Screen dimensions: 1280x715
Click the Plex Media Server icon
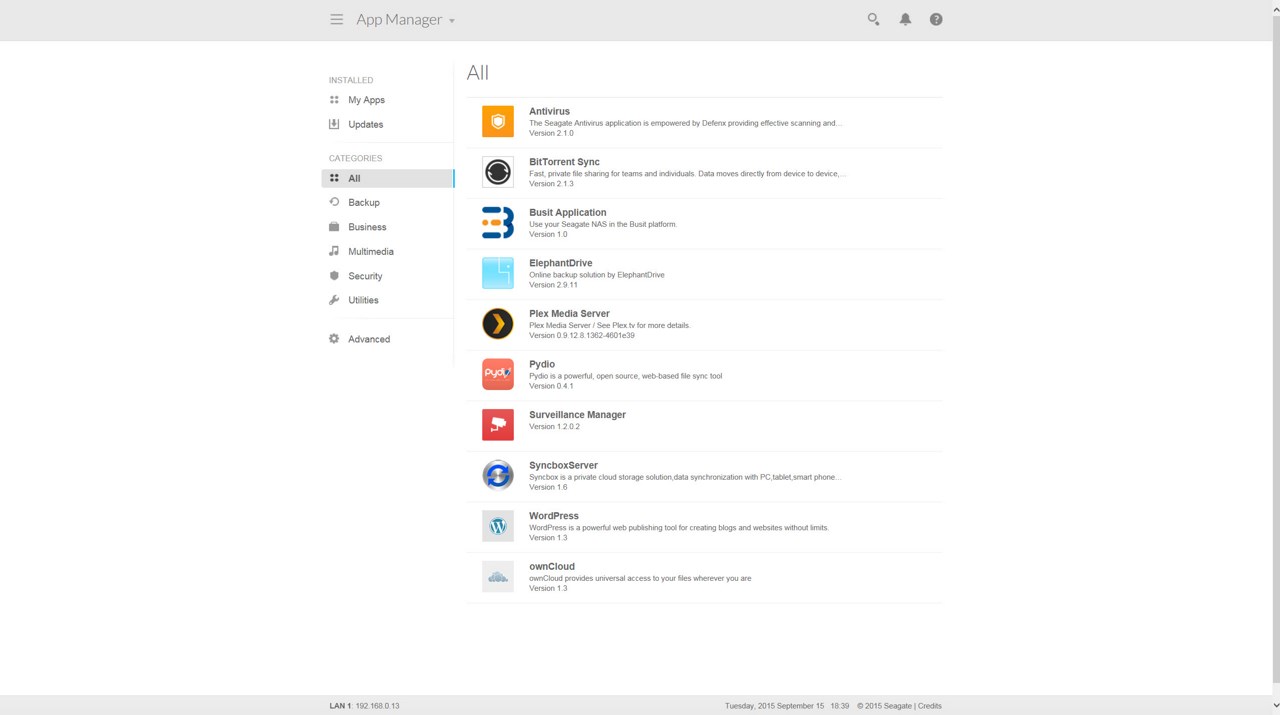[x=498, y=323]
